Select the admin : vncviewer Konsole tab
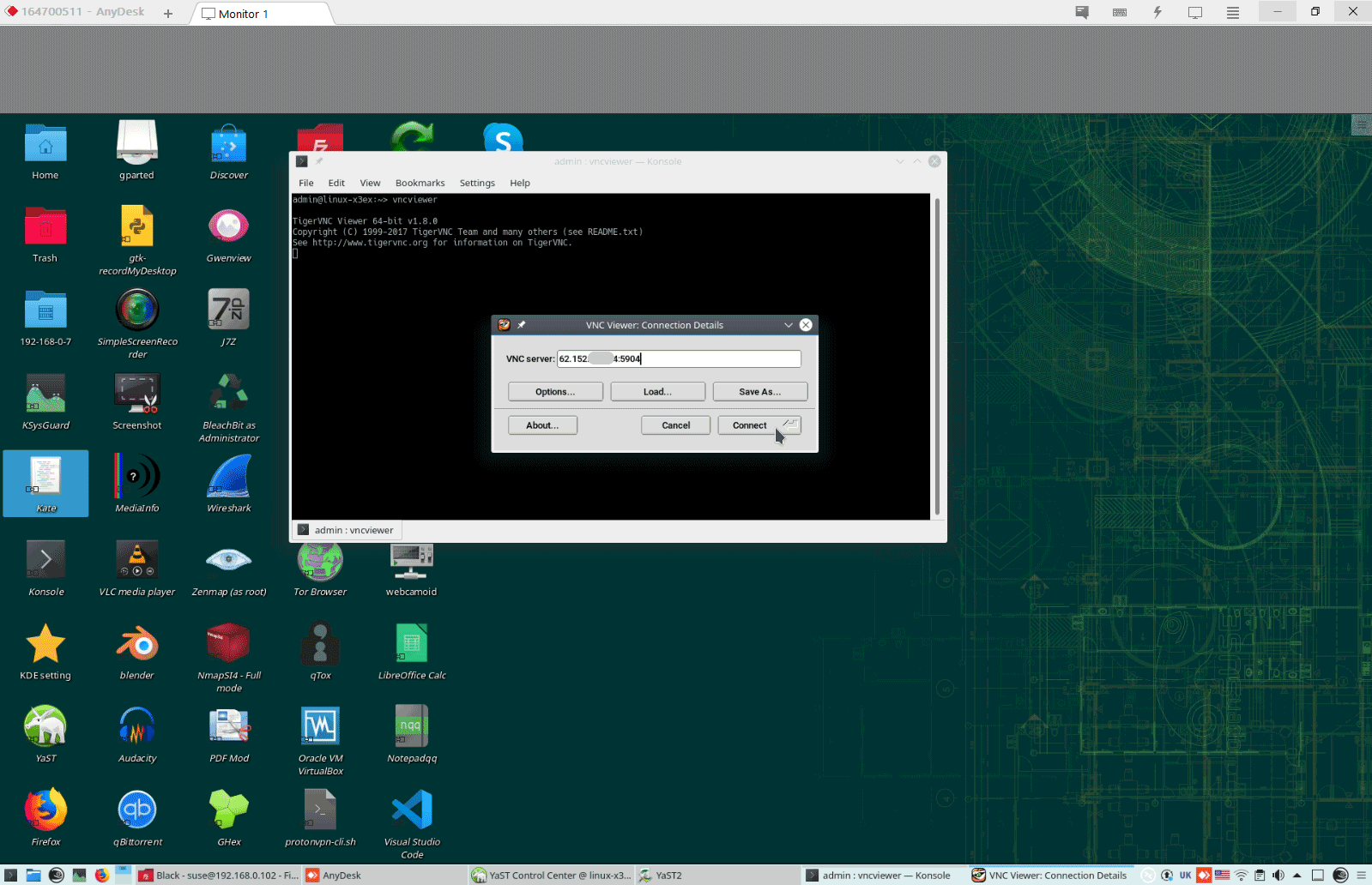Image resolution: width=1372 pixels, height=885 pixels. tap(345, 530)
